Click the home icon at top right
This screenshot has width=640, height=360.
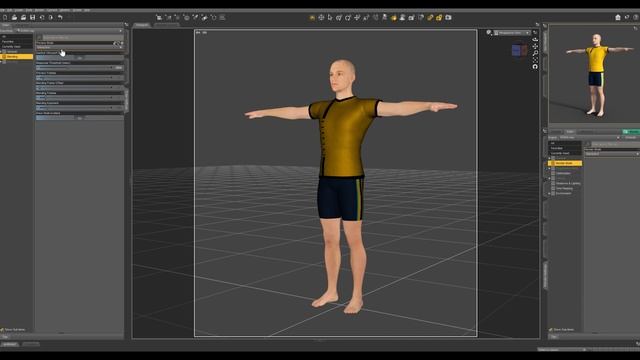(618, 17)
